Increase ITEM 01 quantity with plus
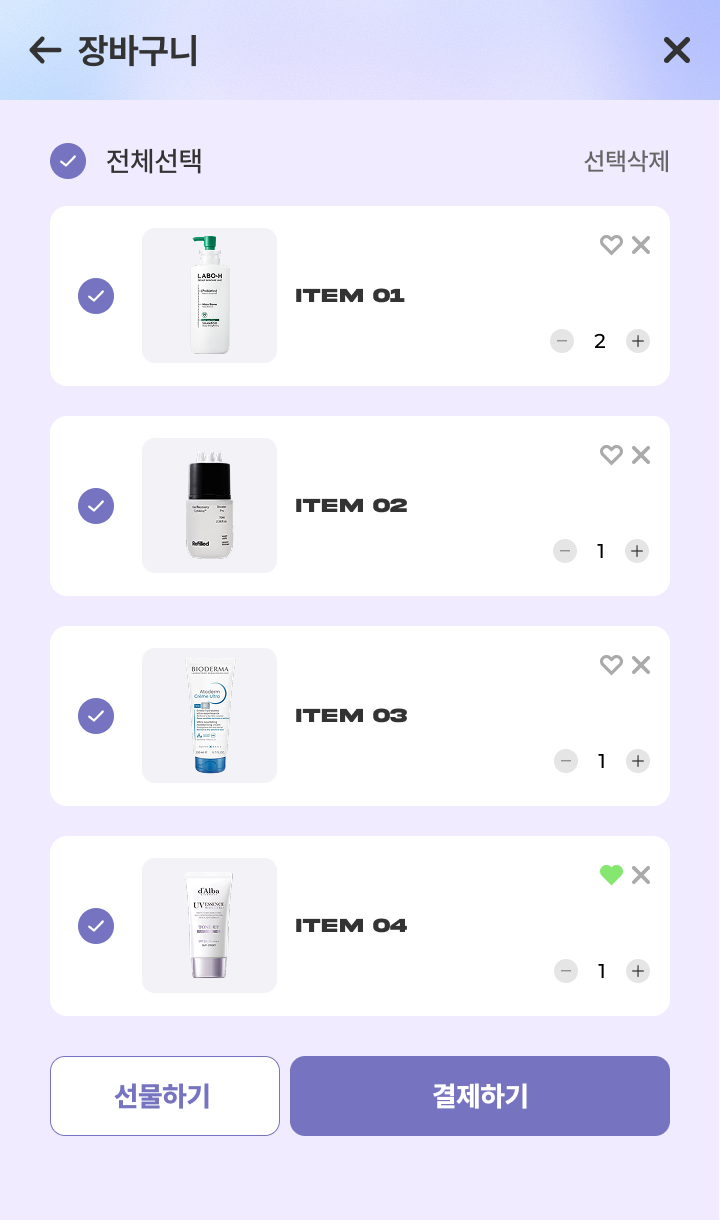Screen dimensions: 720x1220 point(638,341)
